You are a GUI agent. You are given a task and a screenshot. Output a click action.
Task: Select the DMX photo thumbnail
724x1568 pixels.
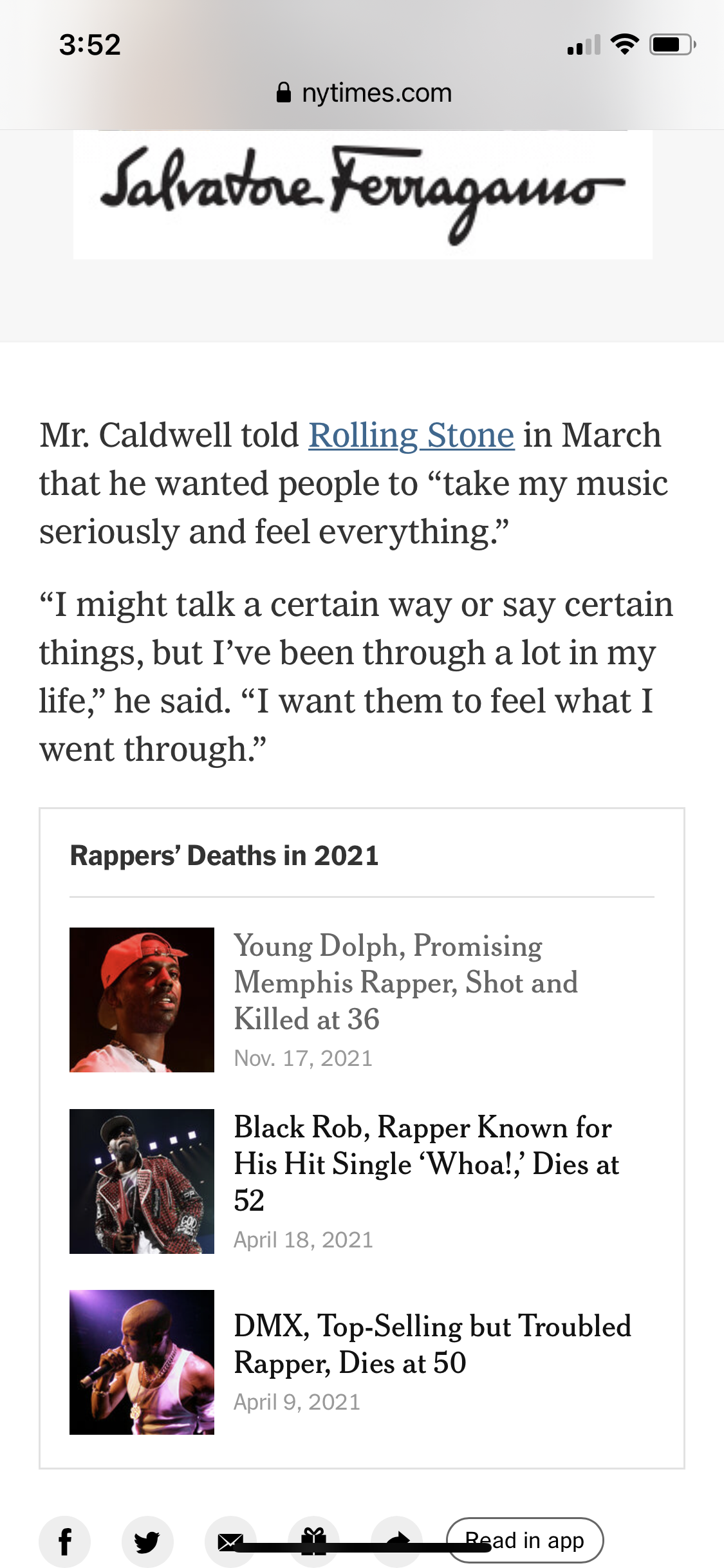pyautogui.click(x=142, y=1362)
